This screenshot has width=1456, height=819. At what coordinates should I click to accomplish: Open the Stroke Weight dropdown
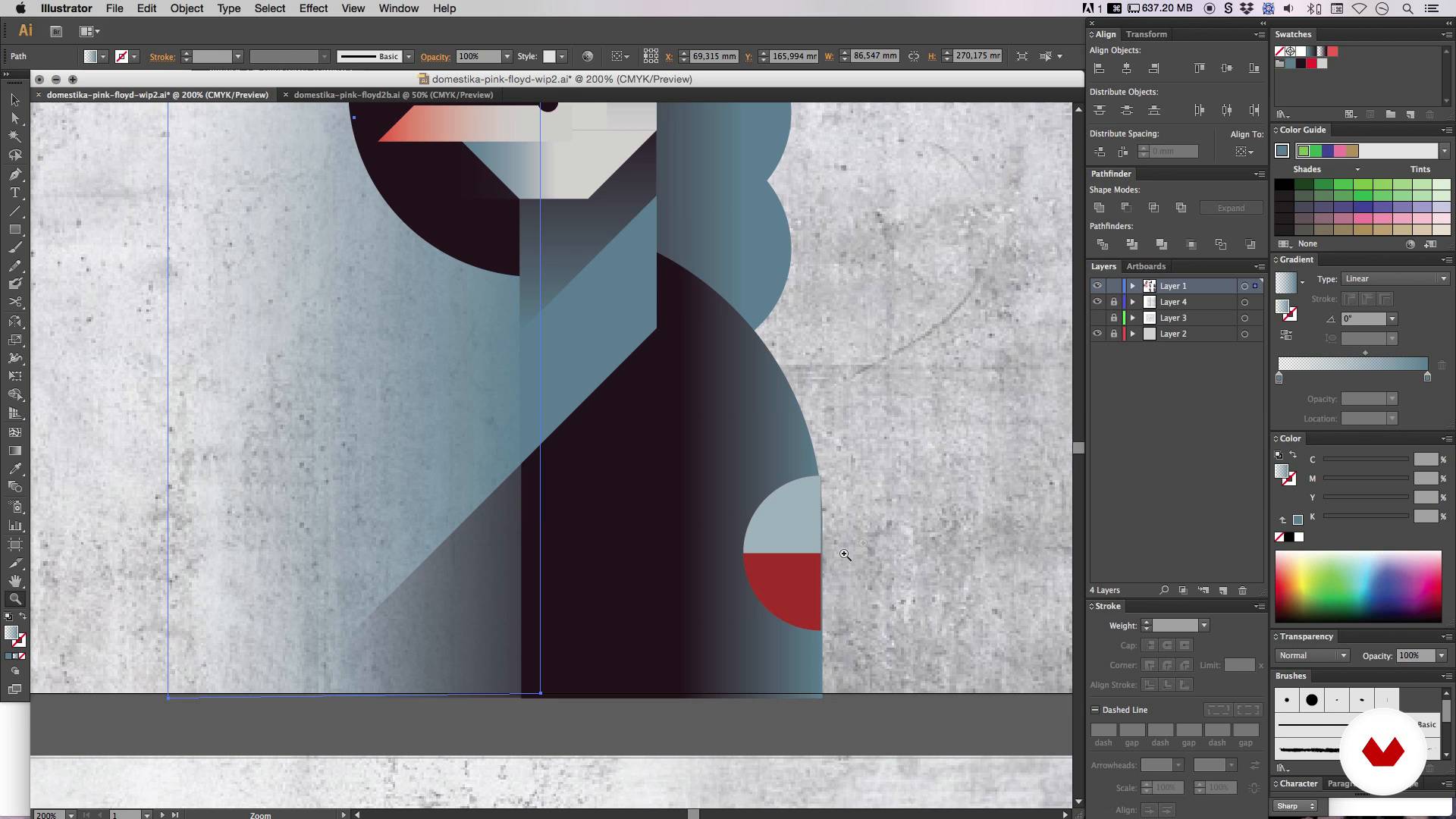click(x=1203, y=626)
